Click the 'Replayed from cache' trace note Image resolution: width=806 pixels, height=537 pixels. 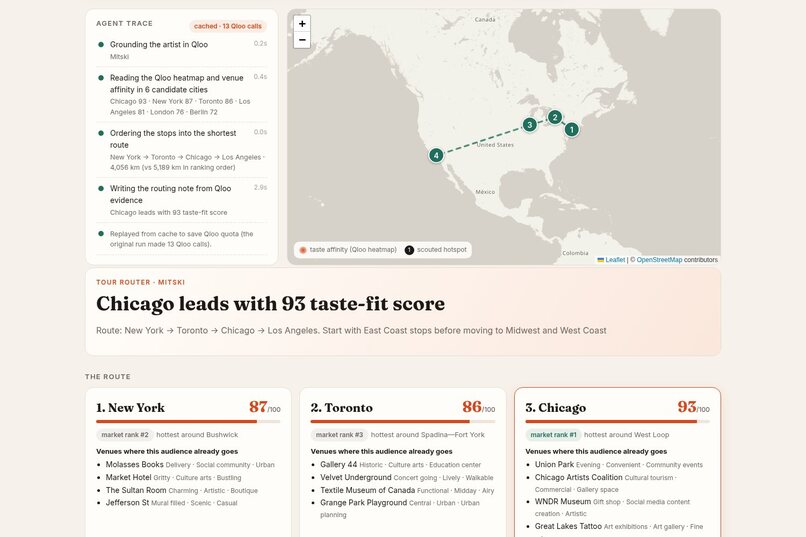tap(181, 239)
